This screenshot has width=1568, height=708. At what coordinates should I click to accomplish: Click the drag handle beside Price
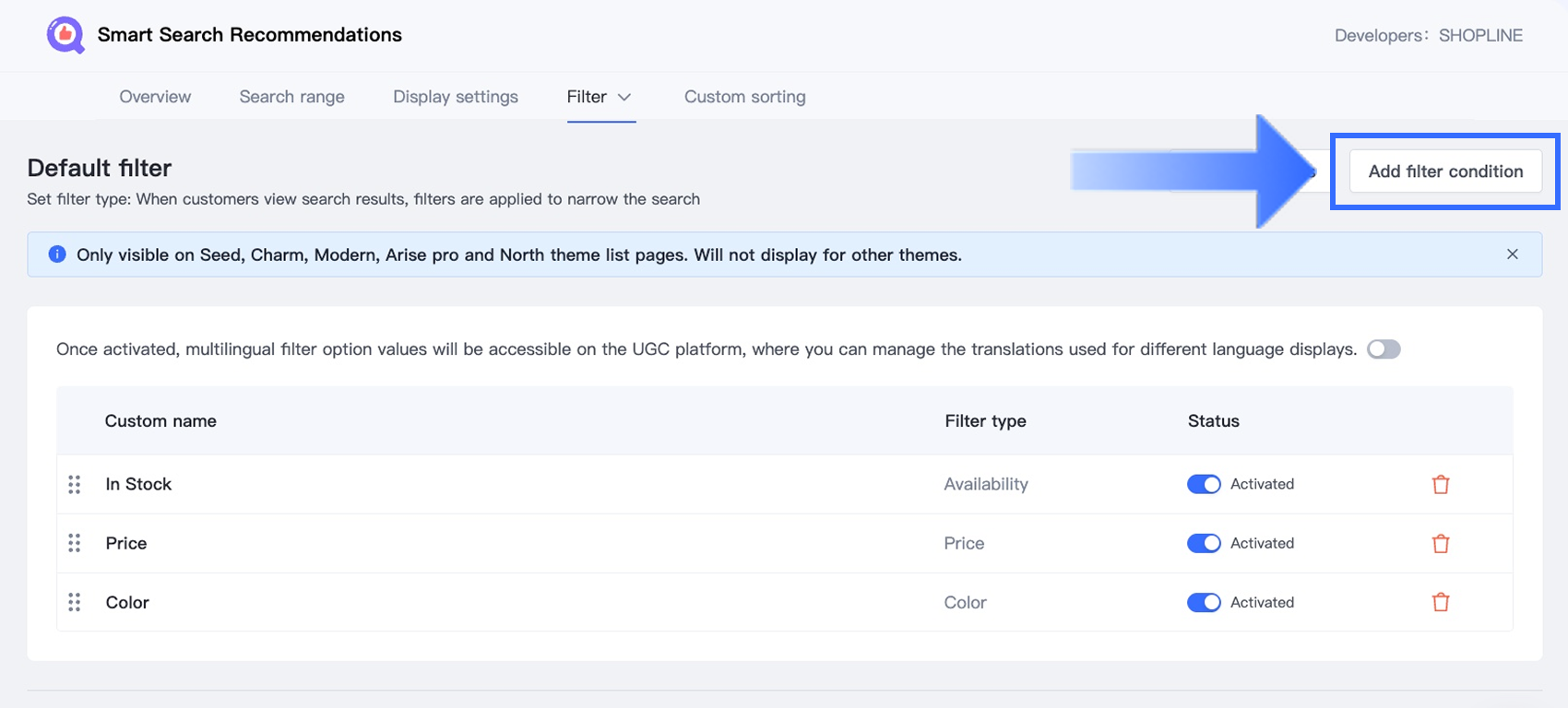pos(75,543)
